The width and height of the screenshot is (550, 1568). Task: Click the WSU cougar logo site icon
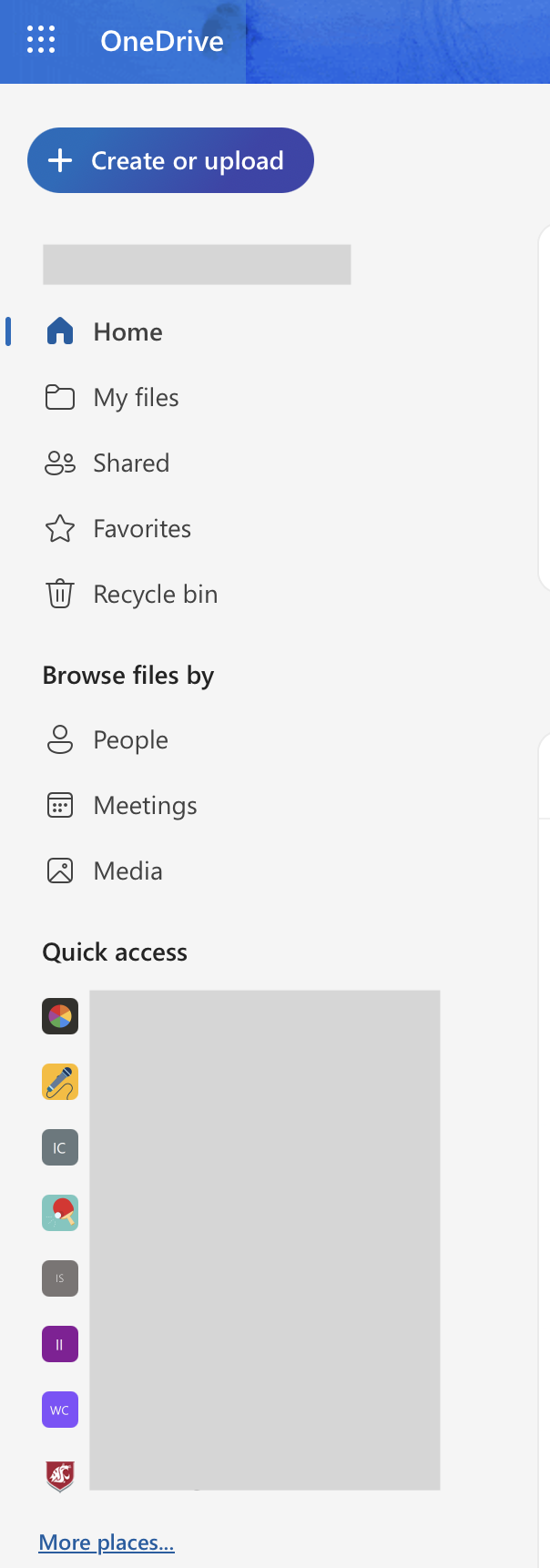pyautogui.click(x=59, y=1471)
